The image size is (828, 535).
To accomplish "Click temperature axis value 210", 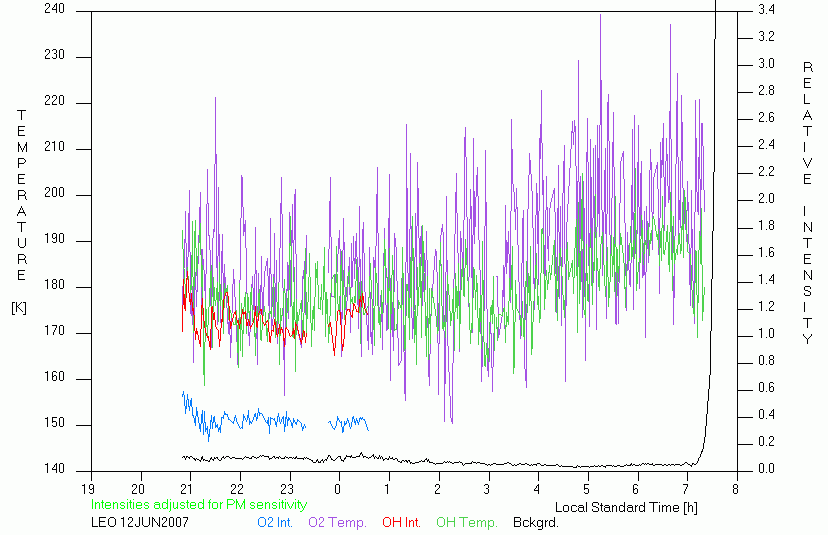I will pos(54,147).
